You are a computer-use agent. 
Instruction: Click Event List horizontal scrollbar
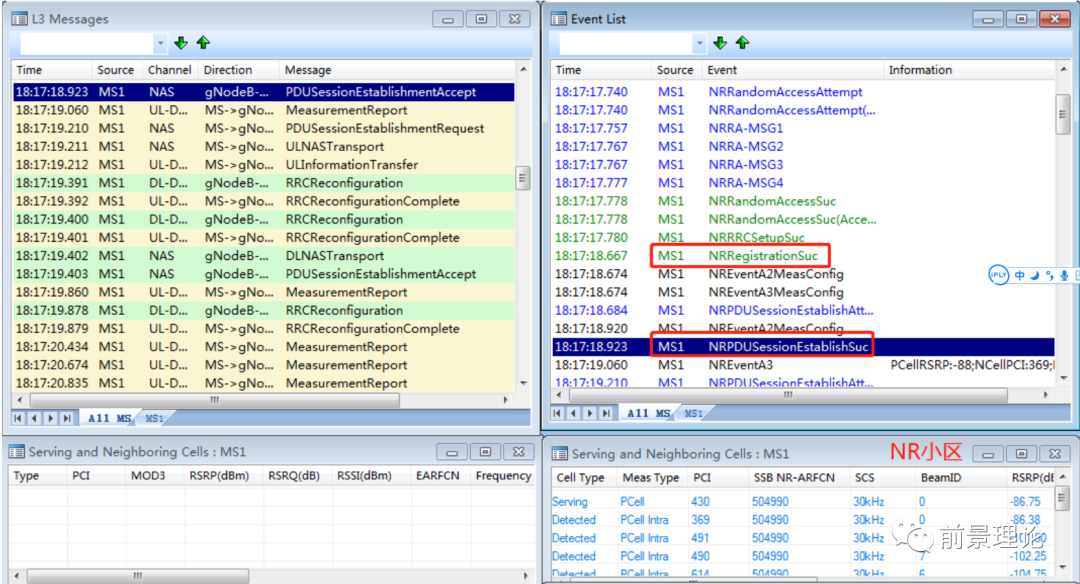[789, 395]
